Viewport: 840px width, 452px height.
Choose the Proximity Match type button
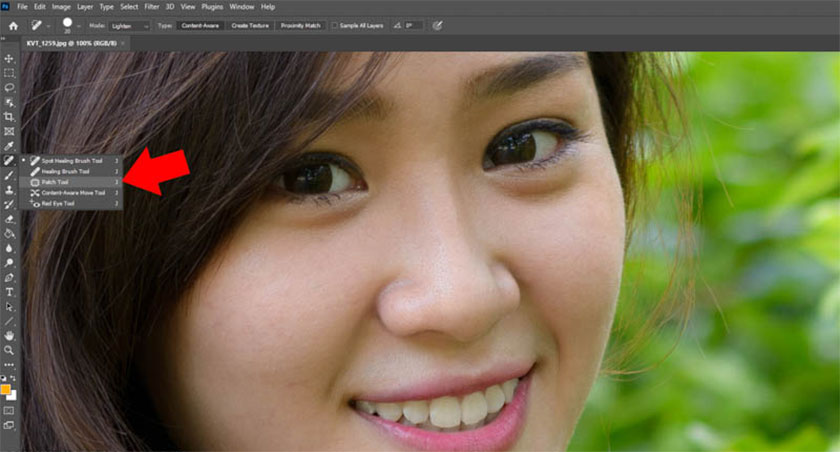pos(301,26)
